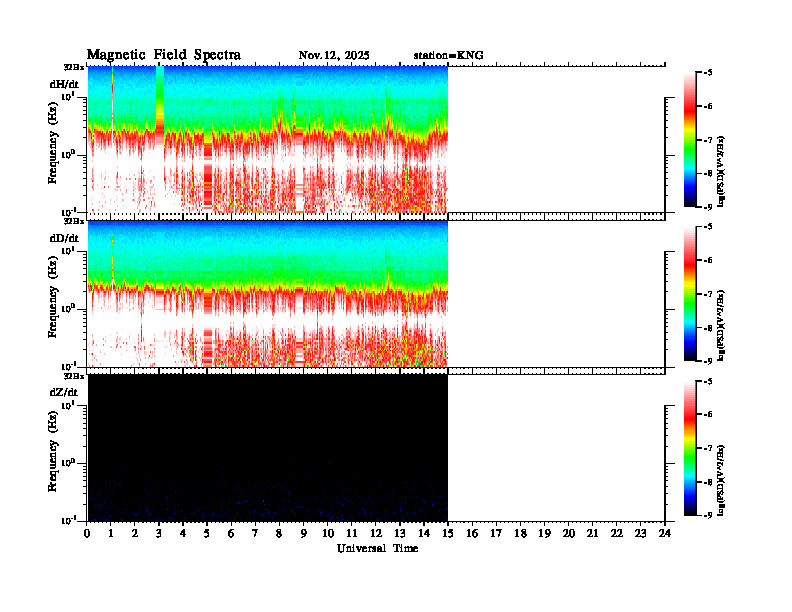Click the log(PSD) unit label beside dZ/dt colorbar
Viewport: 792px width, 612px height.
pyautogui.click(x=721, y=480)
